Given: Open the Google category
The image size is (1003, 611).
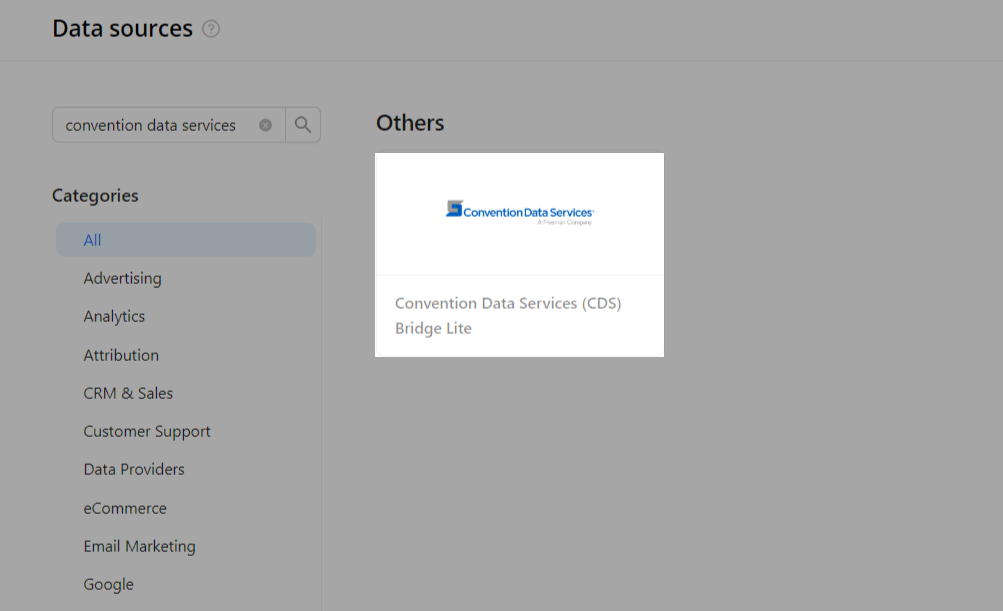Looking at the screenshot, I should point(108,584).
